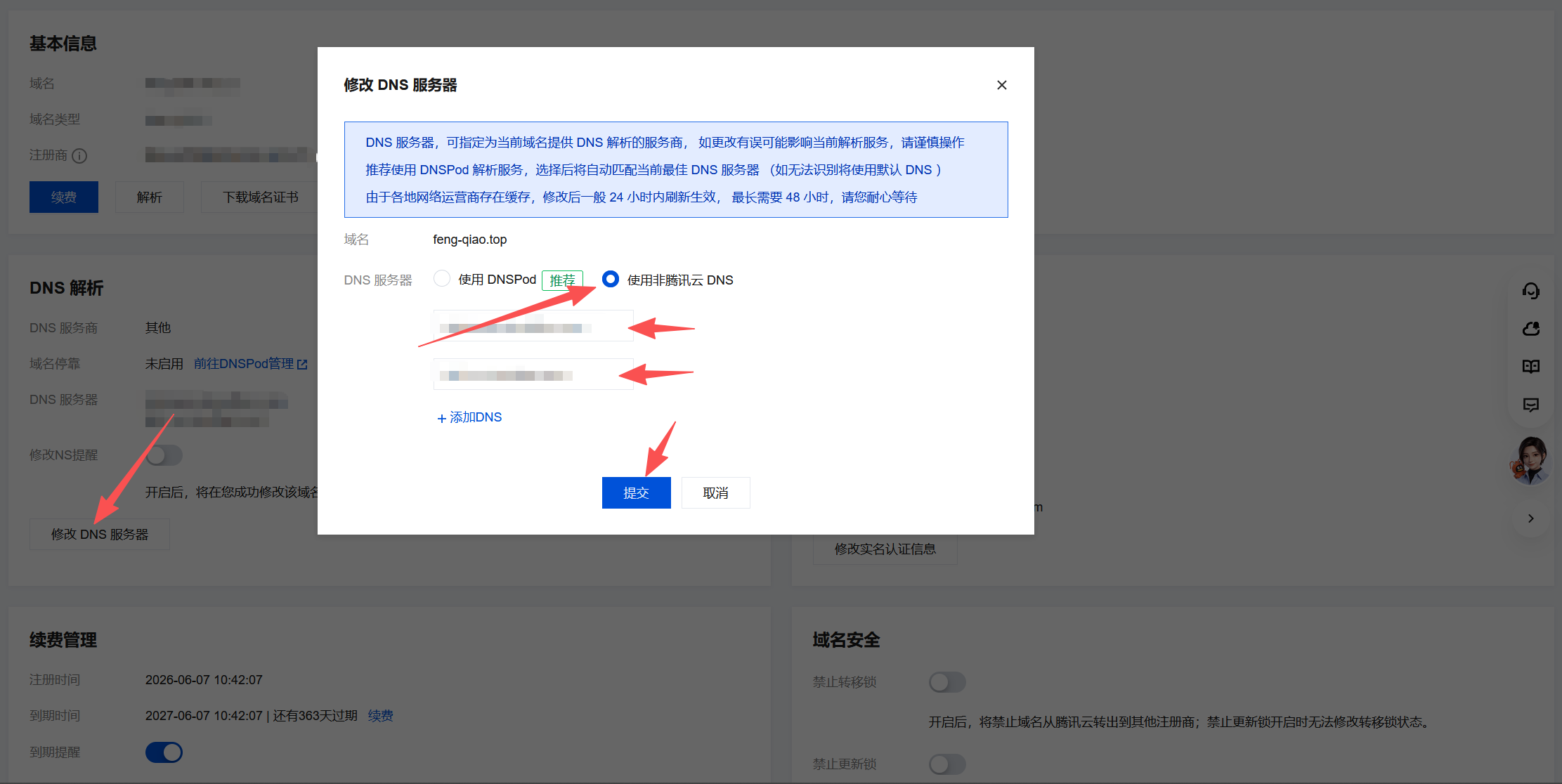This screenshot has width=1562, height=784.
Task: Click 下载域名证书 button
Action: point(261,197)
